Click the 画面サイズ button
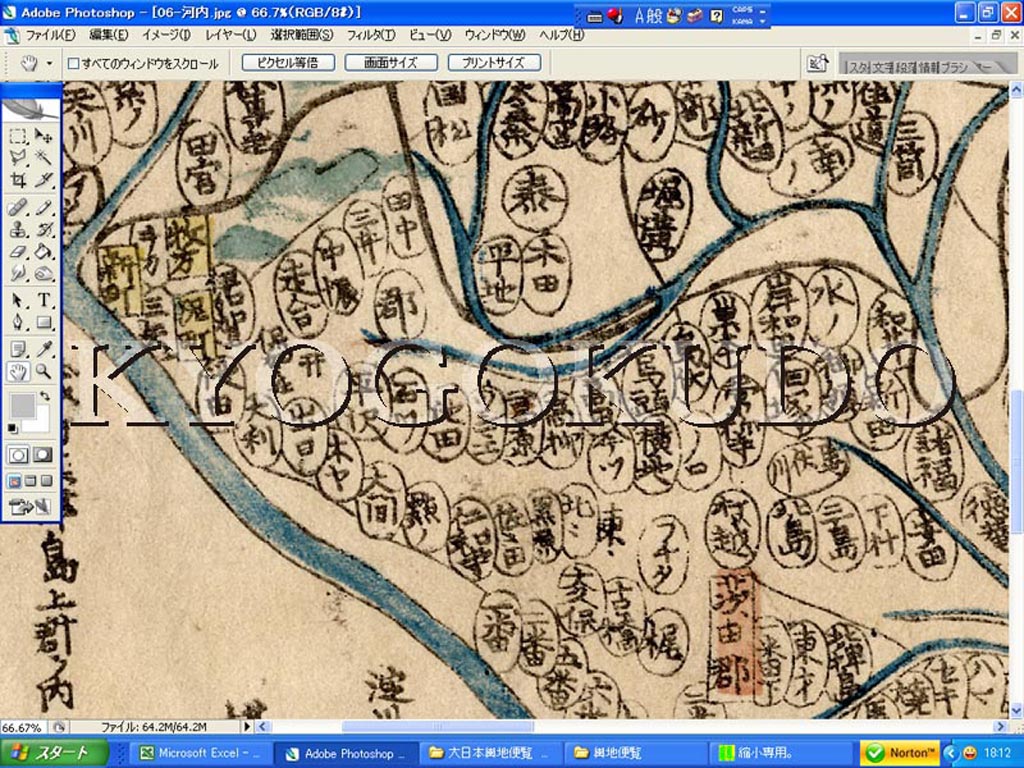The height and width of the screenshot is (768, 1024). point(391,63)
